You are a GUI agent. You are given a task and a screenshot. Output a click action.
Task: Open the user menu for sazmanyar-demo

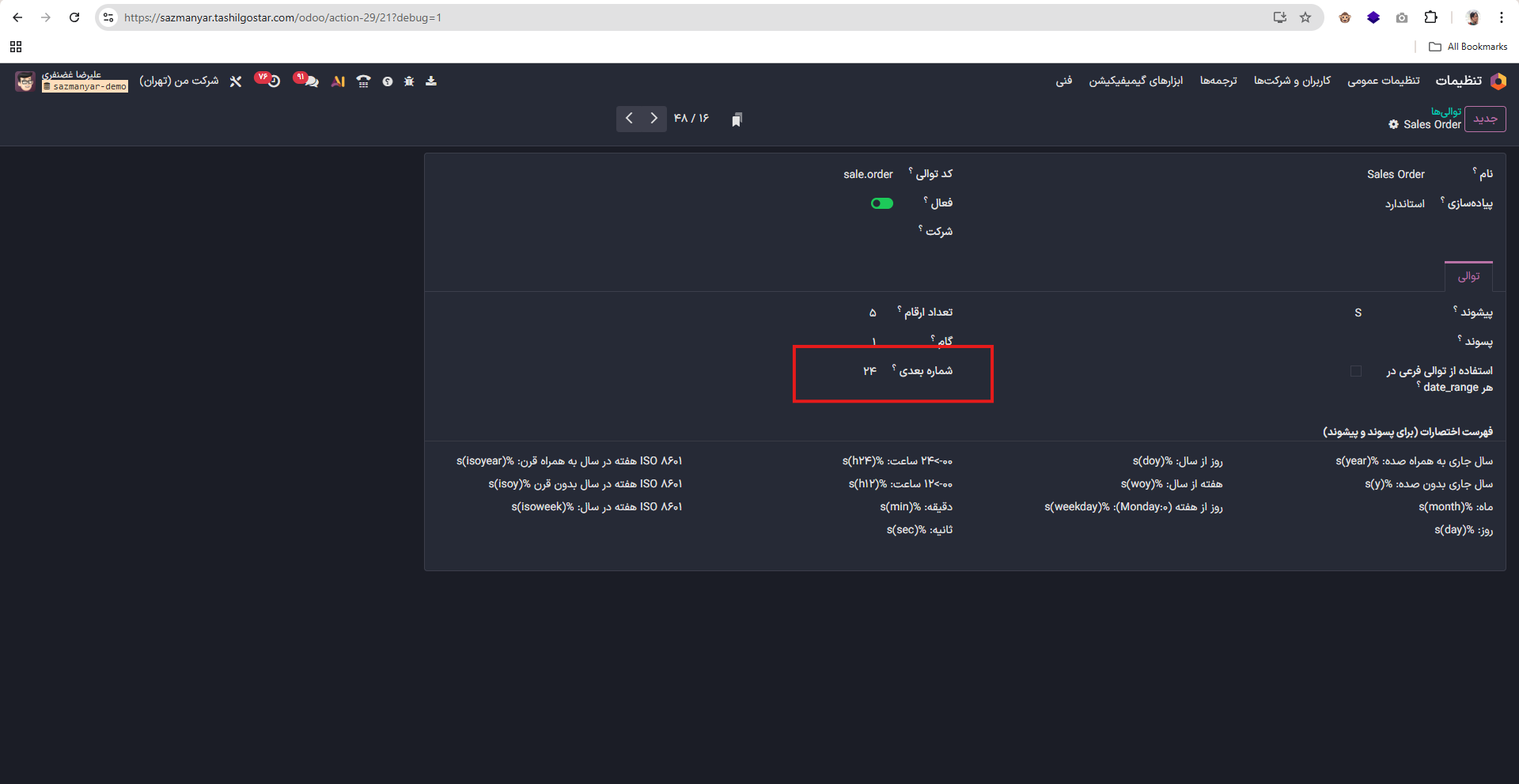85,81
